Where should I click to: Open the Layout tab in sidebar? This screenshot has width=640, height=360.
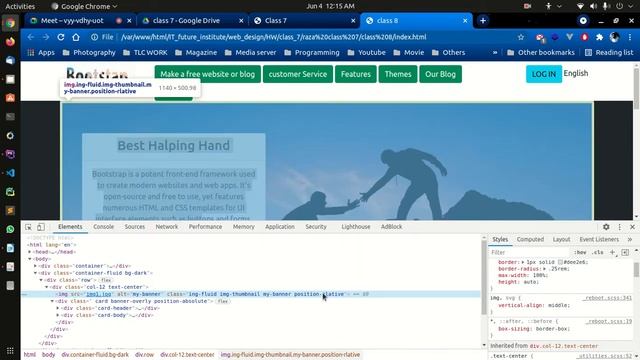pos(561,240)
